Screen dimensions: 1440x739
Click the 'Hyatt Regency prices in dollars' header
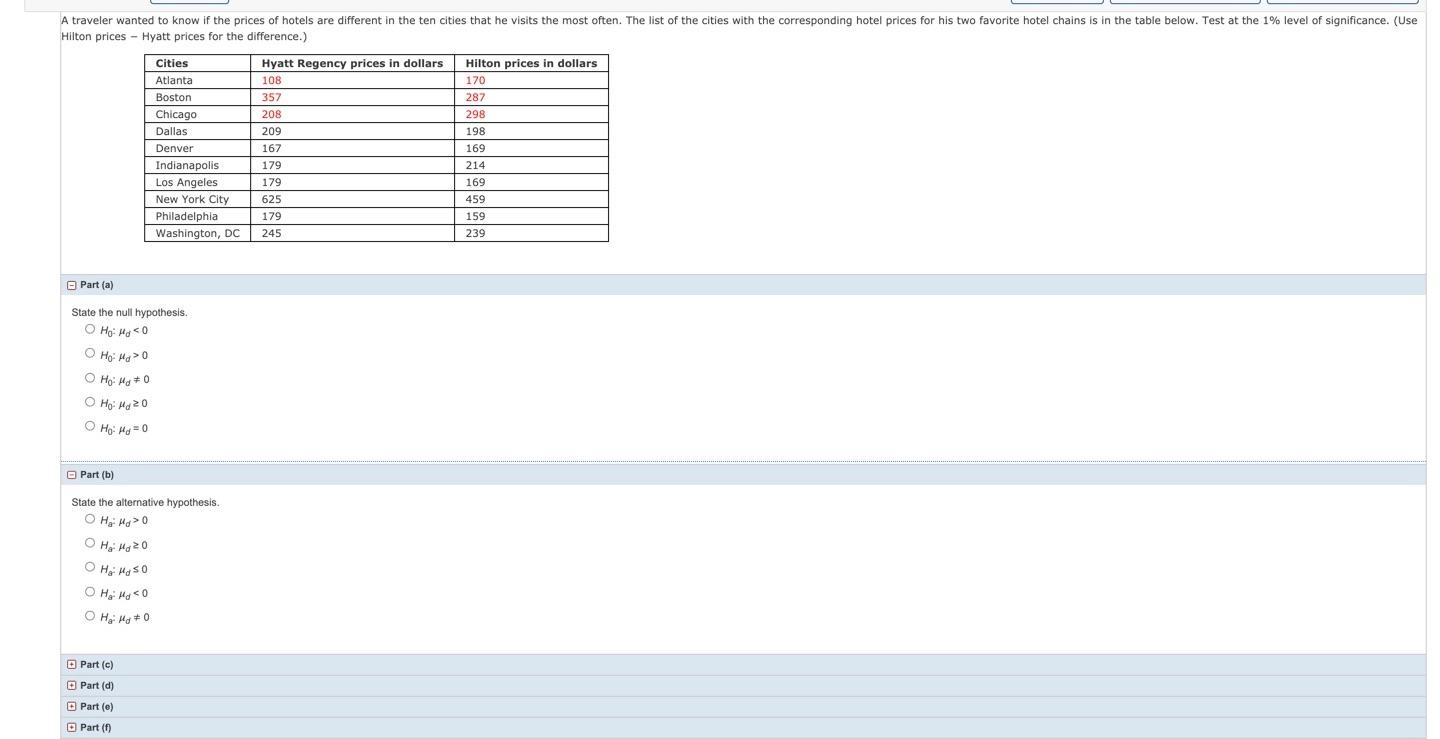pos(353,63)
